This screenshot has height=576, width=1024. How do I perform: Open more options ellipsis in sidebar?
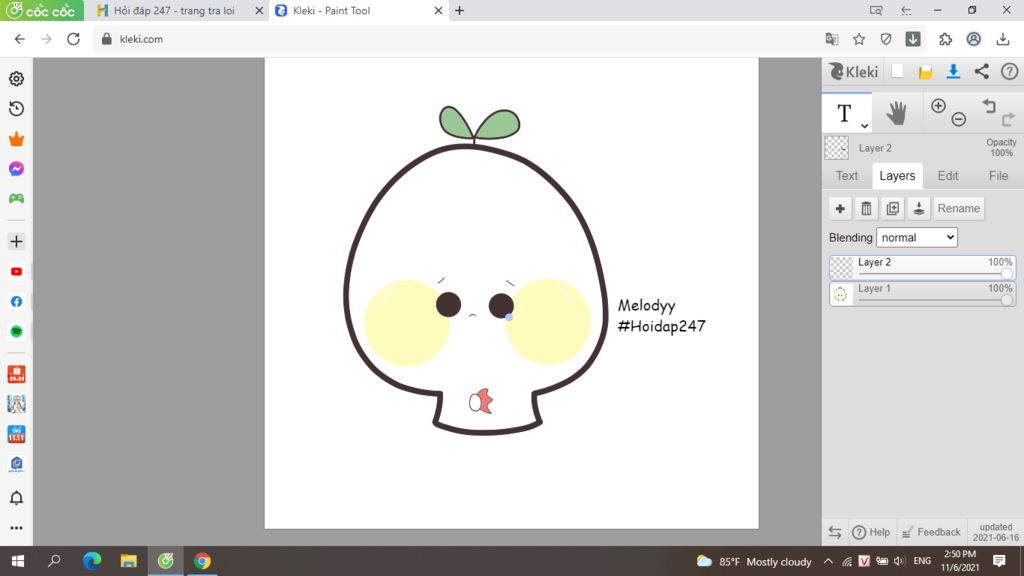pyautogui.click(x=16, y=528)
